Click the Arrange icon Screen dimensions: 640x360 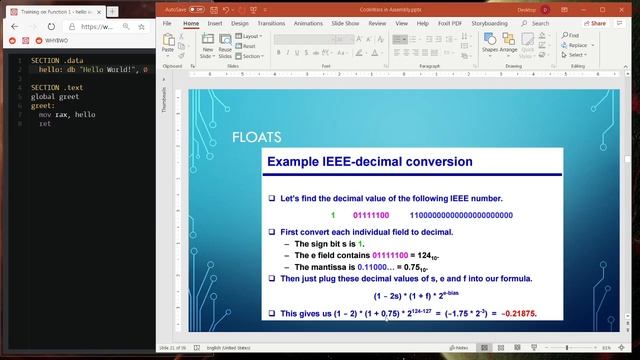[509, 39]
